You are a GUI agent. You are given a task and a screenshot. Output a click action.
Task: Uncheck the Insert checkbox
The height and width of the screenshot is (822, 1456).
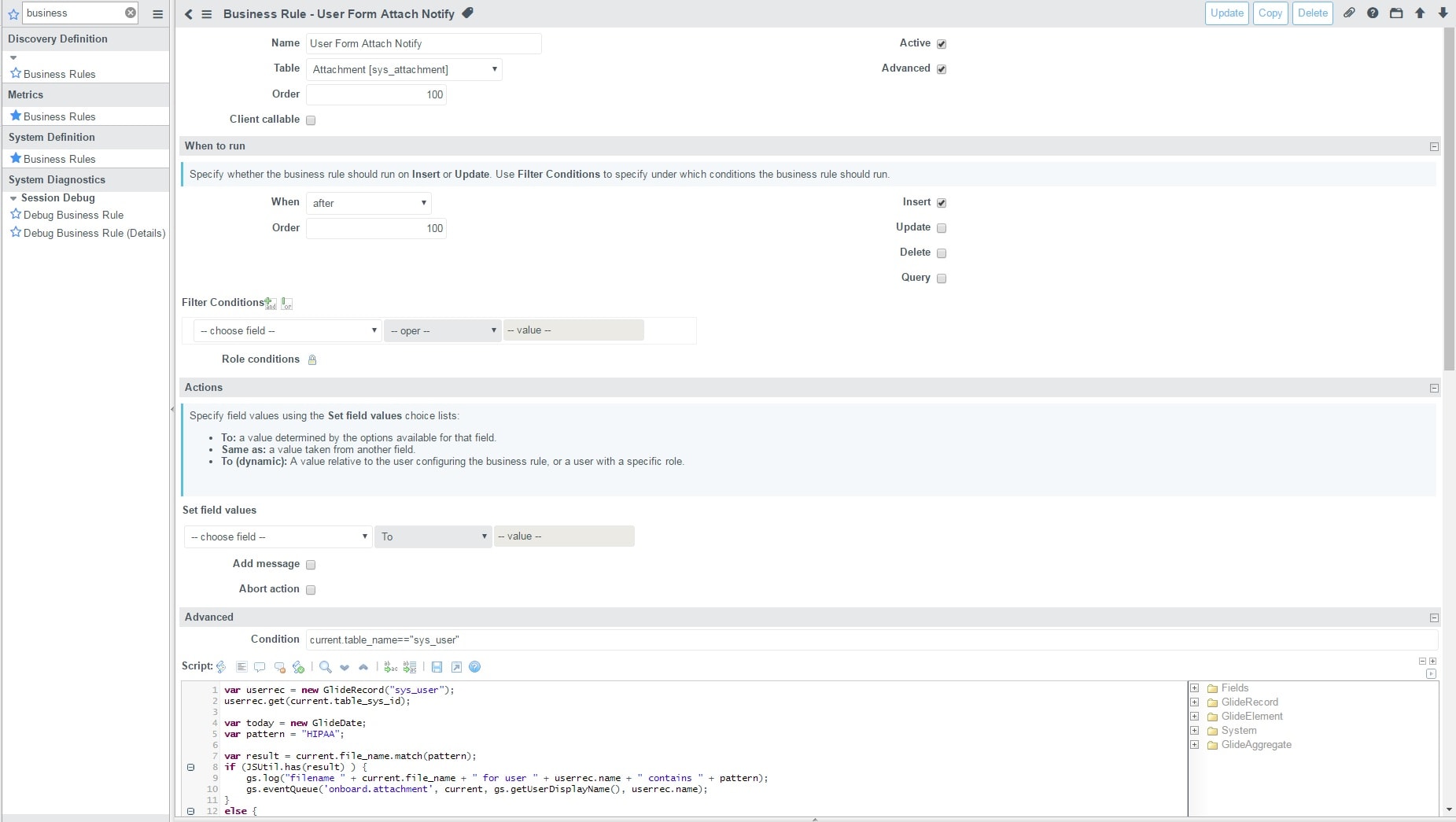(942, 203)
